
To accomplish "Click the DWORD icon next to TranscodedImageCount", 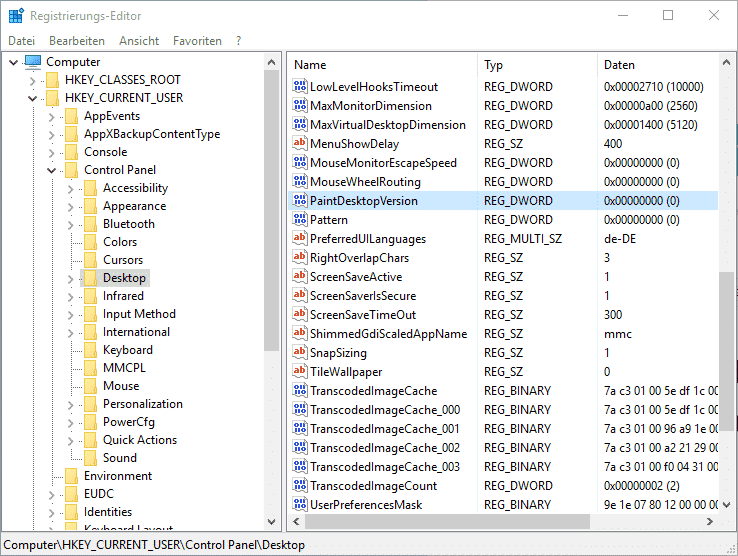I will [300, 485].
